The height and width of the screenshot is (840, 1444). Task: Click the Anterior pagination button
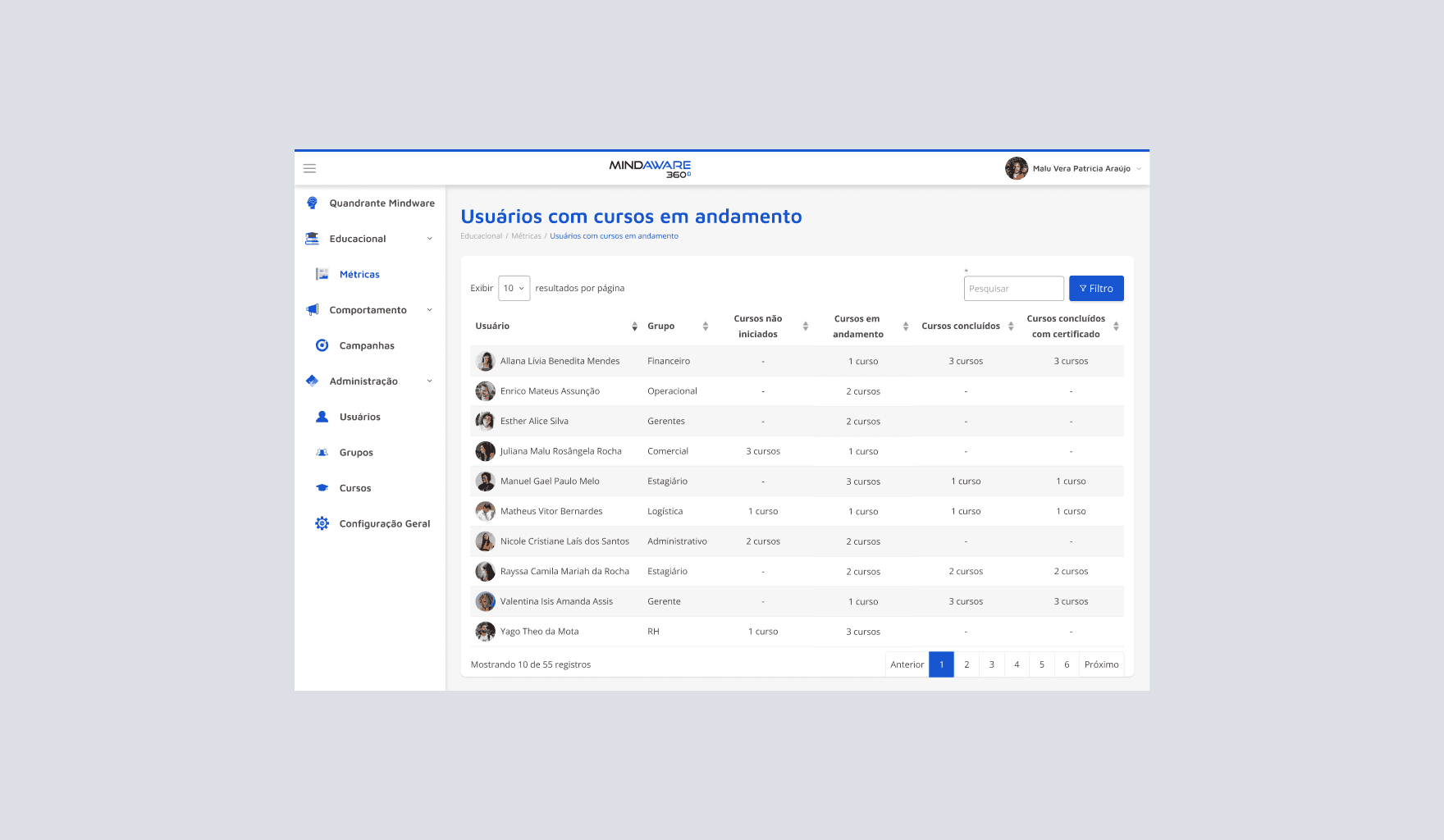point(907,664)
